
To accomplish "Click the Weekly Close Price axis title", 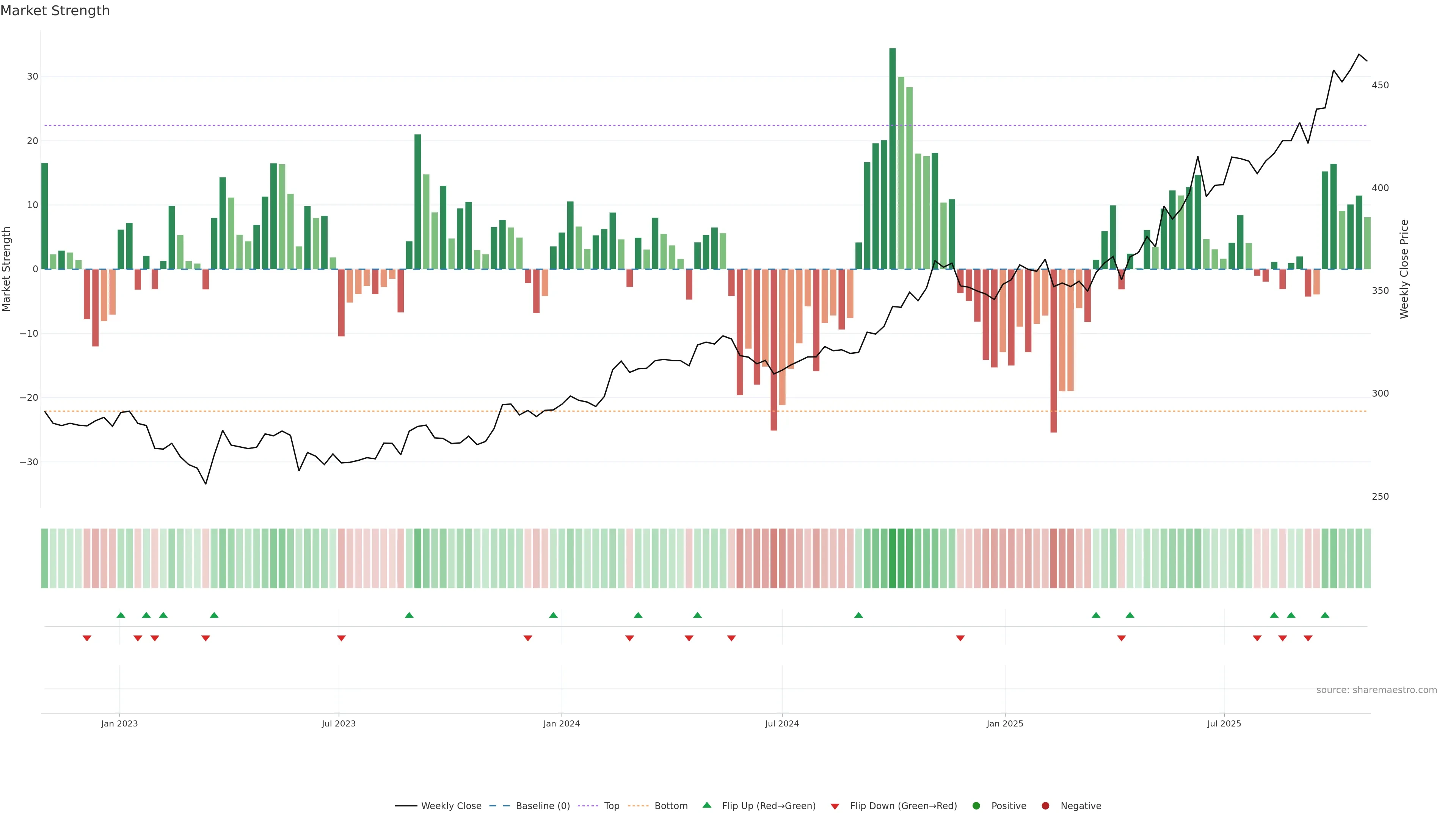I will tap(1404, 269).
